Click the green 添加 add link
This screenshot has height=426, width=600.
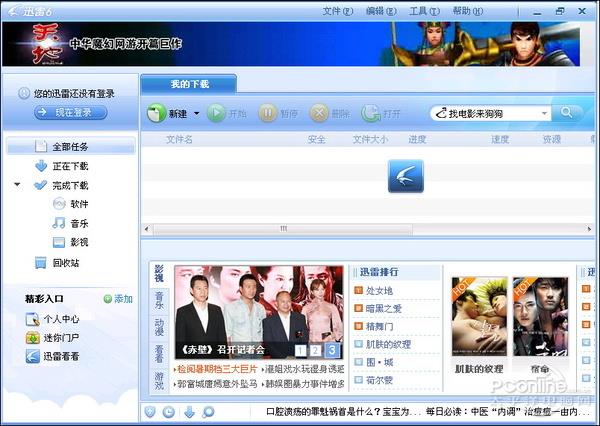click(x=118, y=299)
